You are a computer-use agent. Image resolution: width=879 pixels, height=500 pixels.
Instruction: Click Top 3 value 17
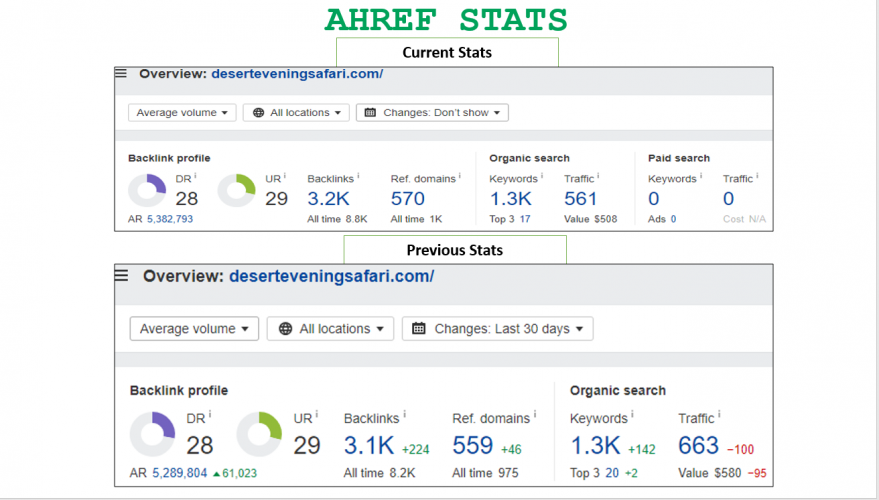coord(525,219)
